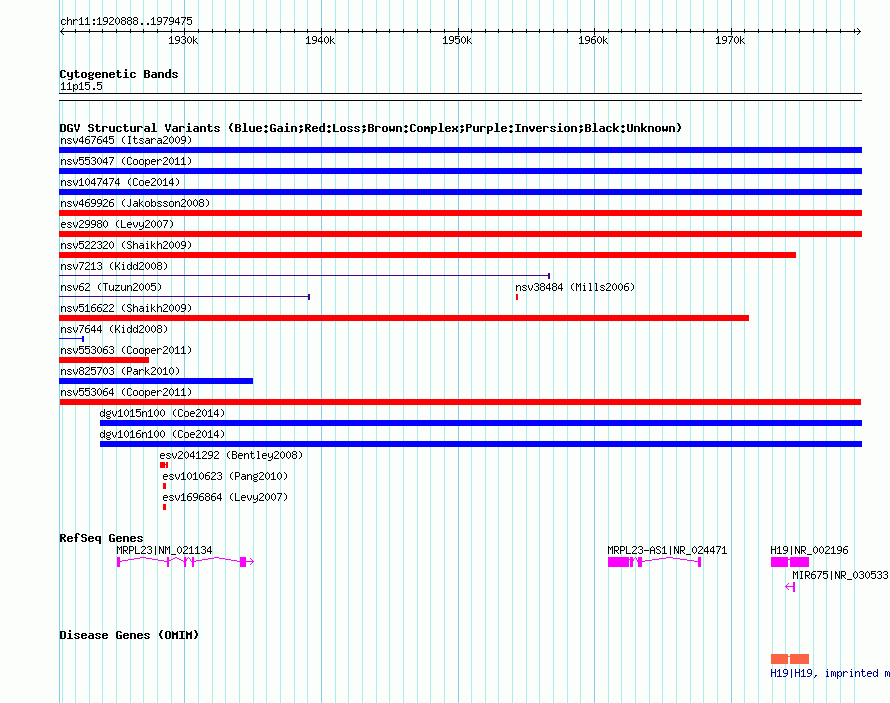Click the nsv7644 (Kidd2008) short blue line

click(72, 339)
